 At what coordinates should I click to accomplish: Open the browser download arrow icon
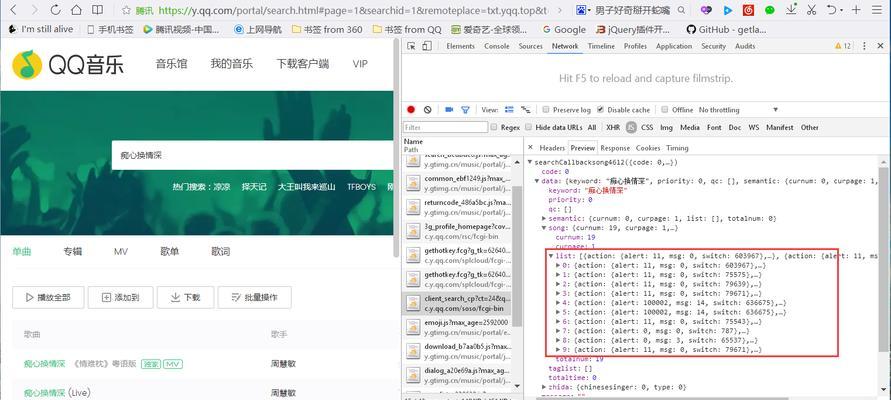(x=790, y=10)
